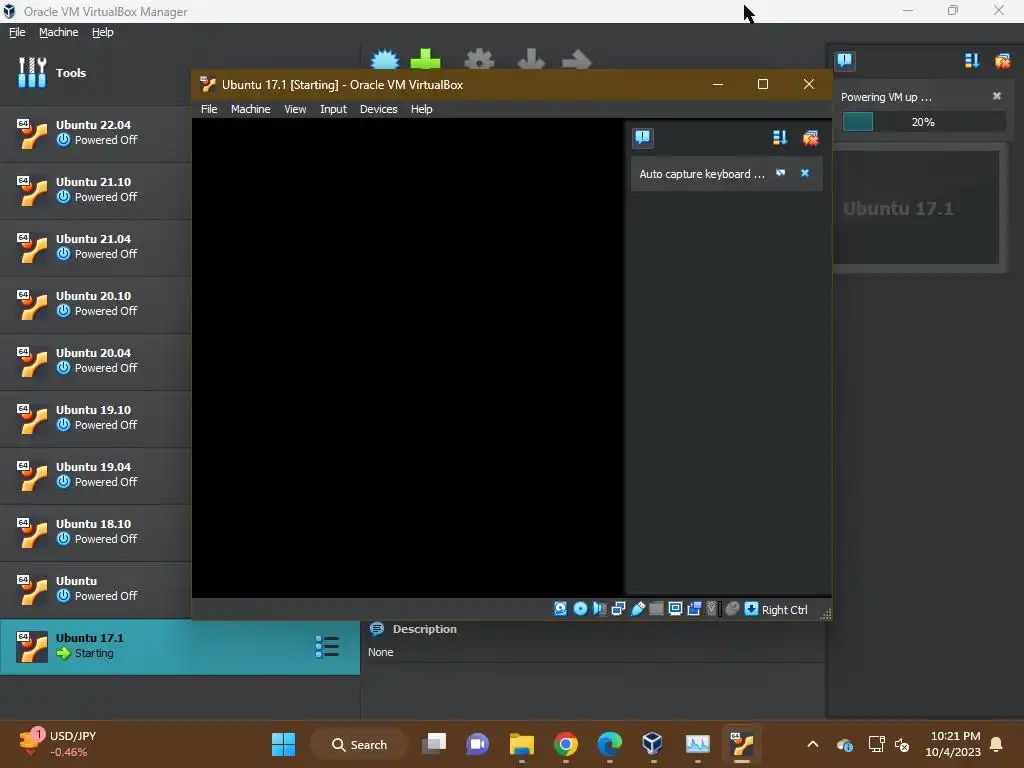This screenshot has width=1024, height=768.
Task: Delete finished notifications in VM window
Action: [810, 137]
